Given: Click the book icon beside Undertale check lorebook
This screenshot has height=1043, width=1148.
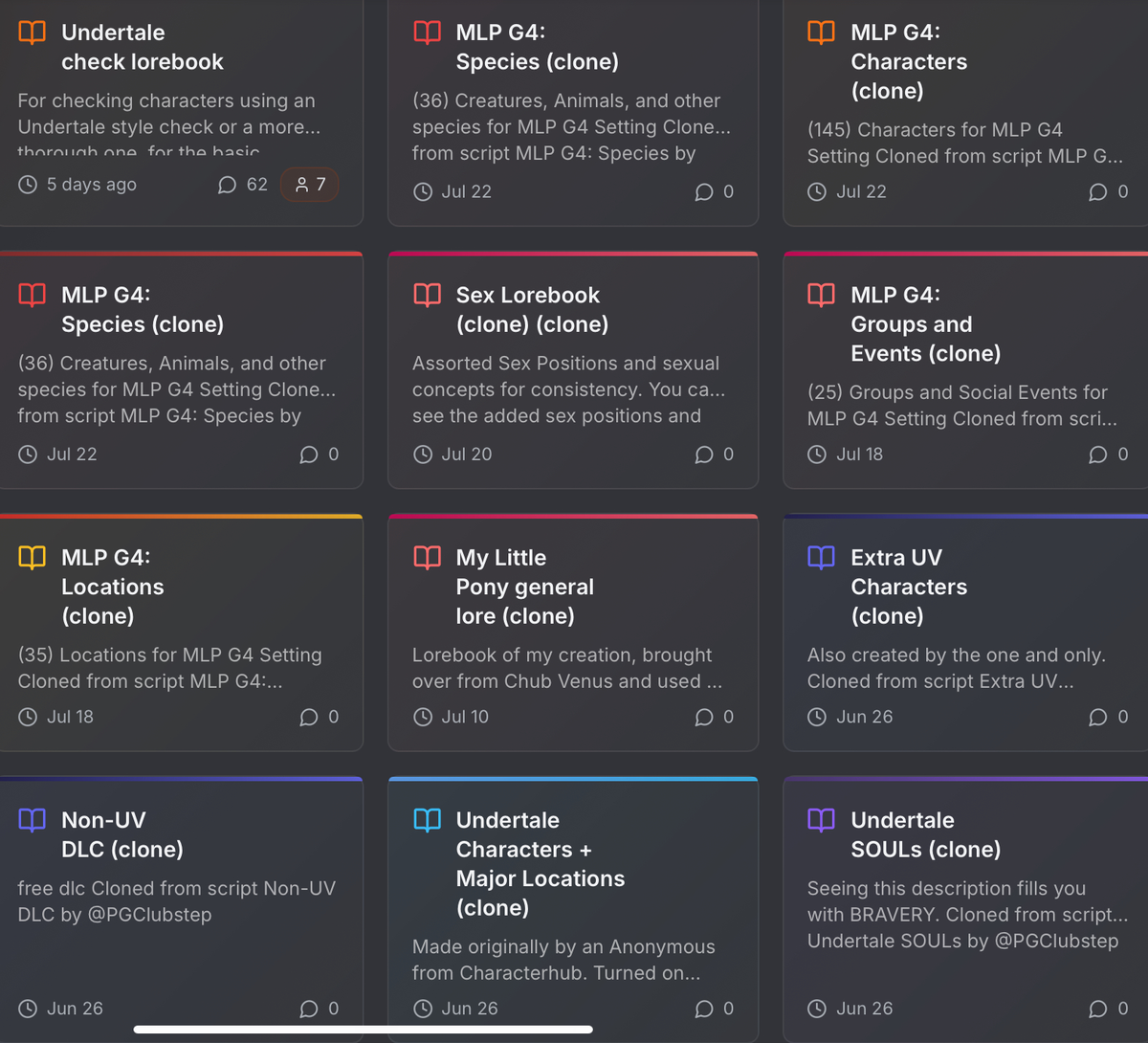Looking at the screenshot, I should (x=32, y=33).
